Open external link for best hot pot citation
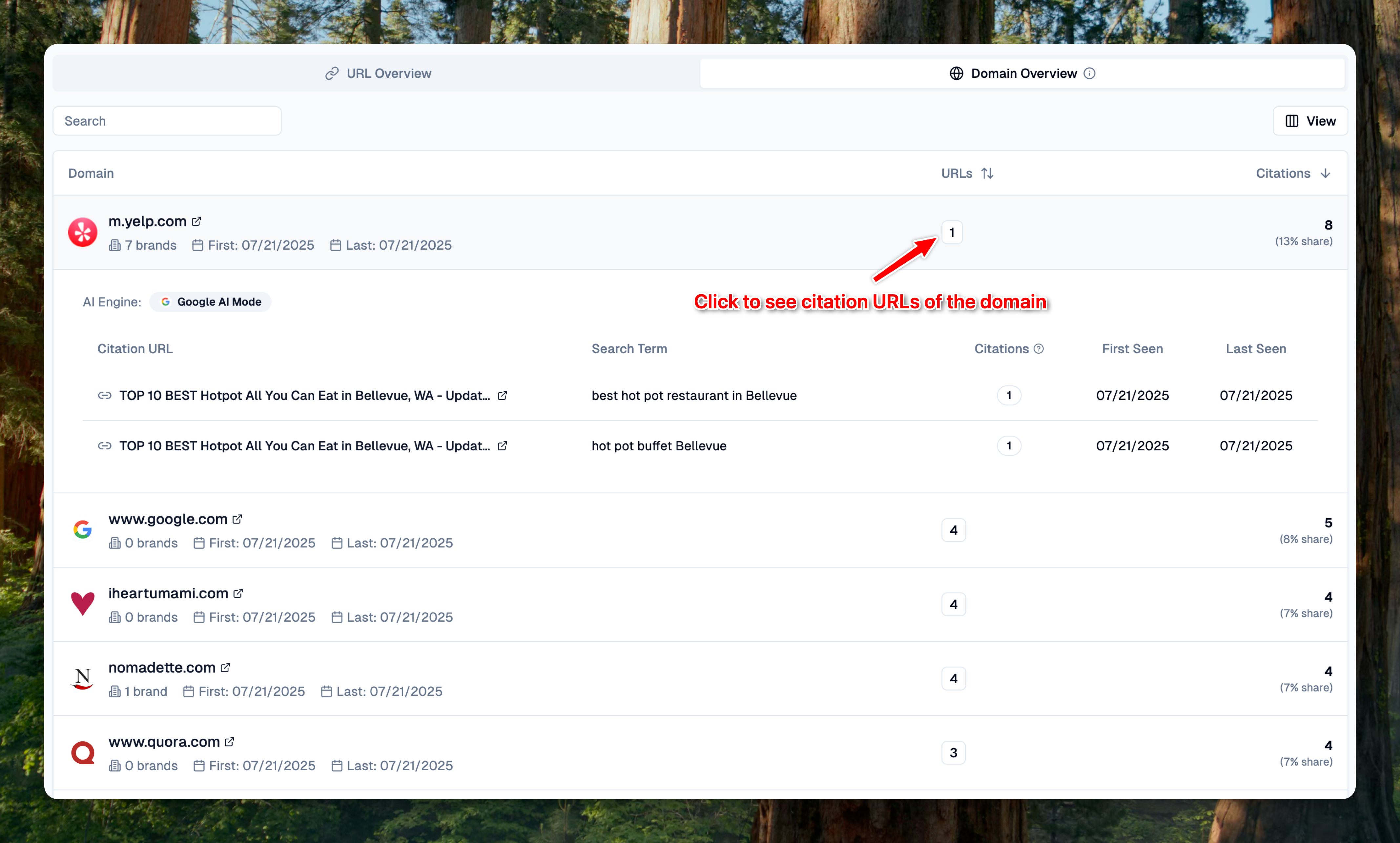Viewport: 1400px width, 843px height. point(502,395)
